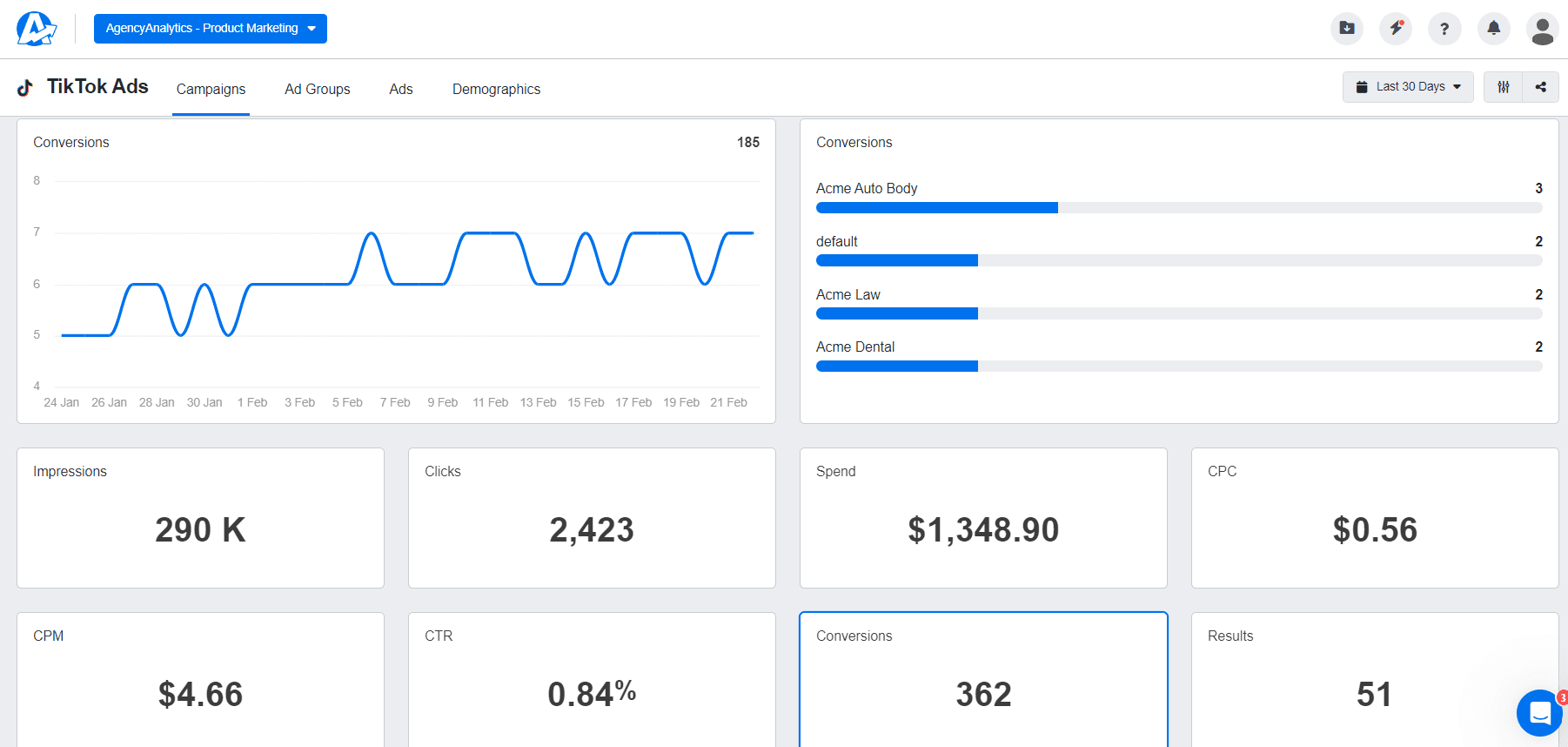Click the Acme Auto Body progress bar
The width and height of the screenshot is (1568, 747).
(1178, 208)
